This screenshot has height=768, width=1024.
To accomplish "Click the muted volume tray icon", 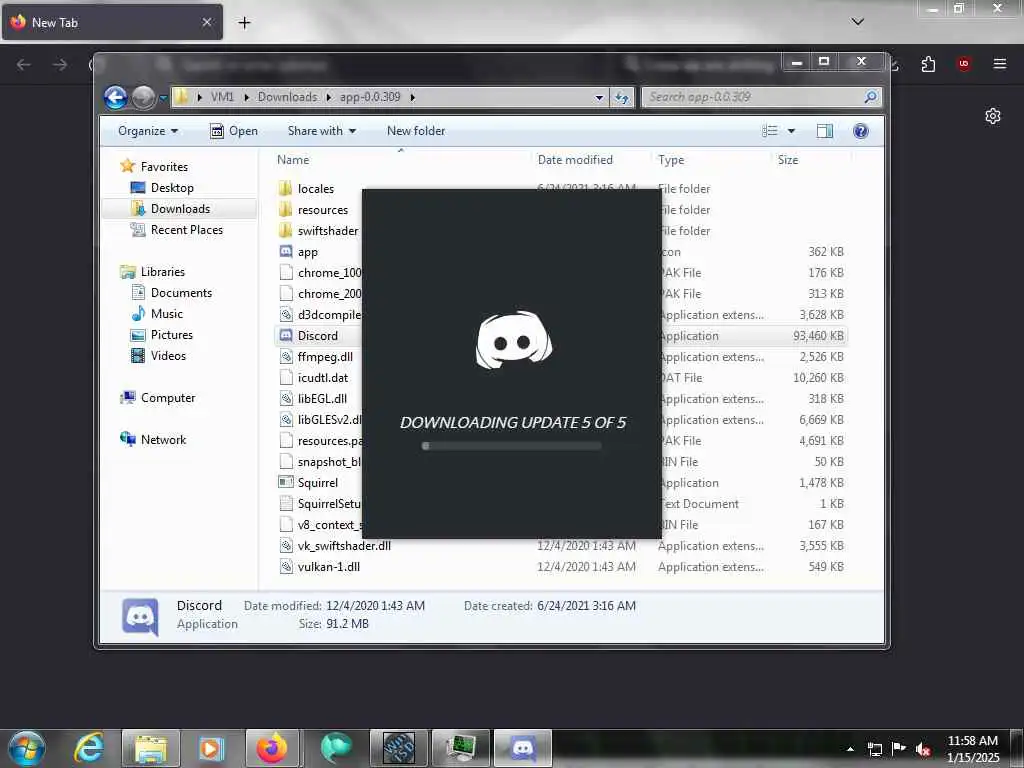I will [x=923, y=749].
